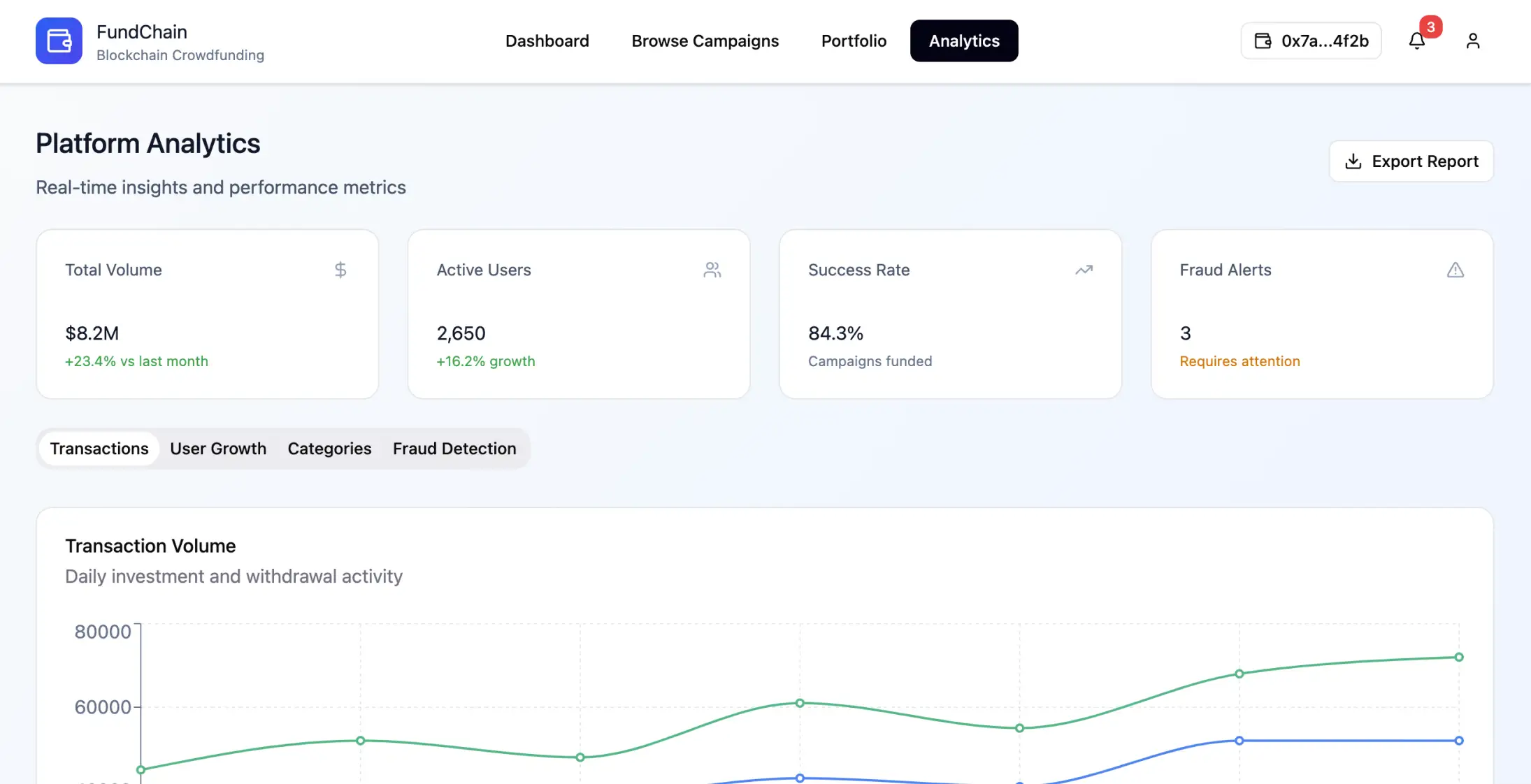Click the trending arrow on Success Rate card
The image size is (1531, 784).
tap(1084, 270)
